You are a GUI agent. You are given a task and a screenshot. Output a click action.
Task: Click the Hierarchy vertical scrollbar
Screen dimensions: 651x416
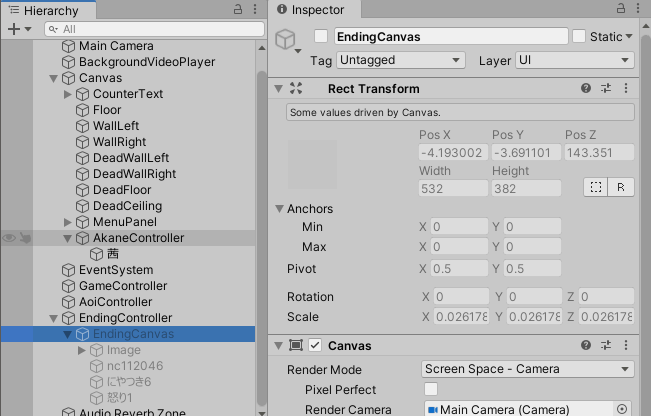click(262, 239)
